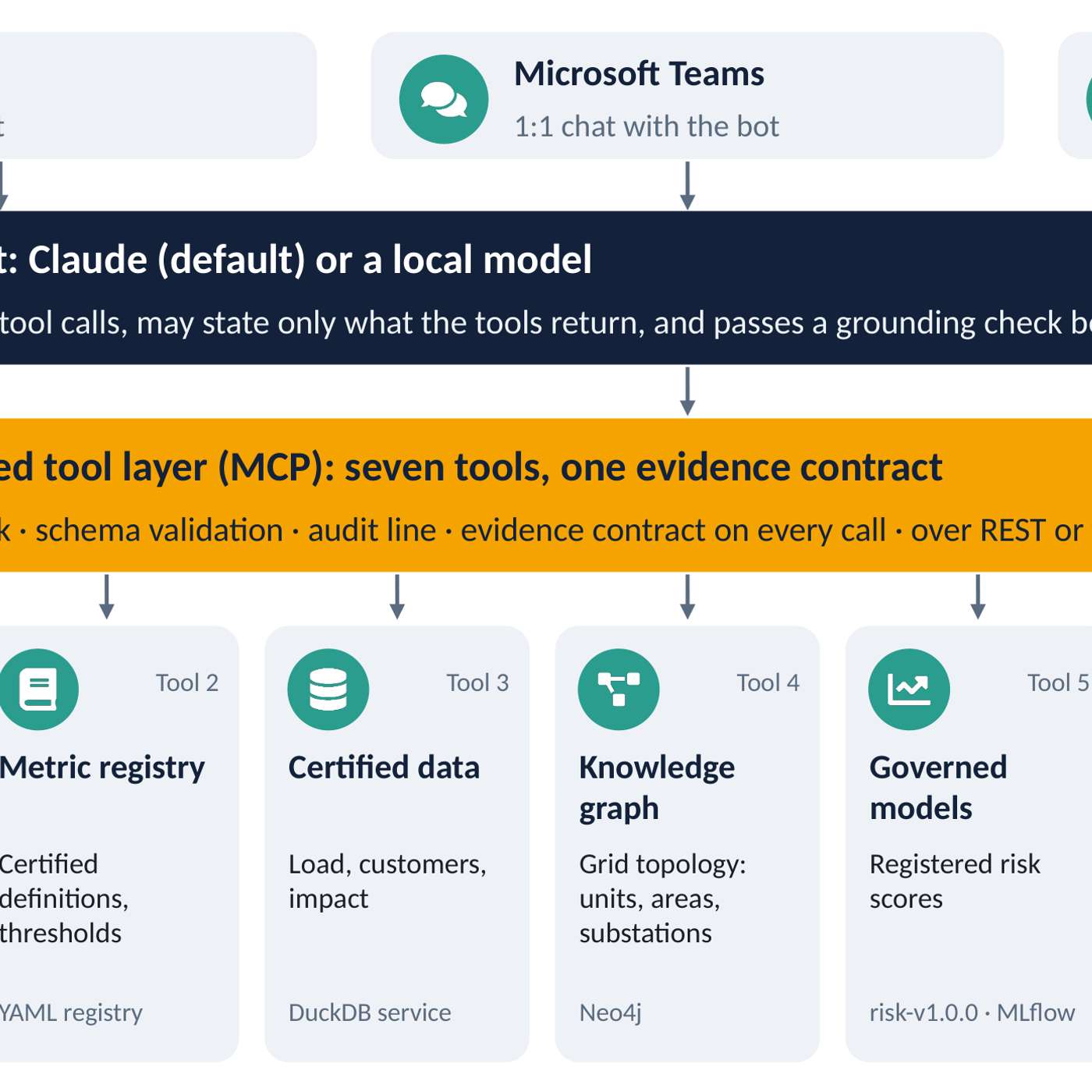This screenshot has height=1092, width=1092.
Task: Click "Grid topology: units, areas, substations" description
Action: click(x=663, y=899)
